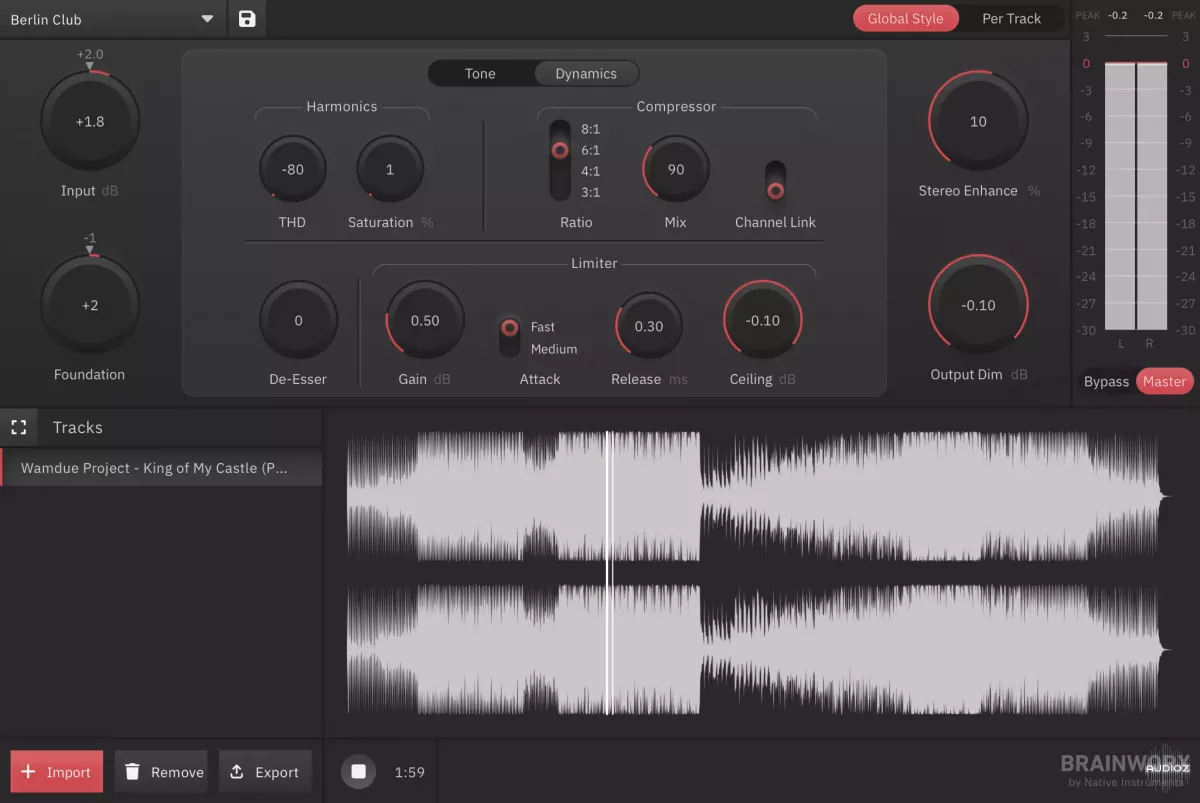Click the save preset floppy icon
This screenshot has height=803, width=1200.
247,19
